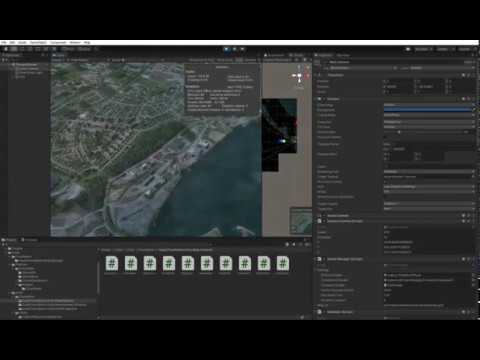Viewport: 480px width, 360px height.
Task: Open the Assets menu
Action: pyautogui.click(x=22, y=43)
